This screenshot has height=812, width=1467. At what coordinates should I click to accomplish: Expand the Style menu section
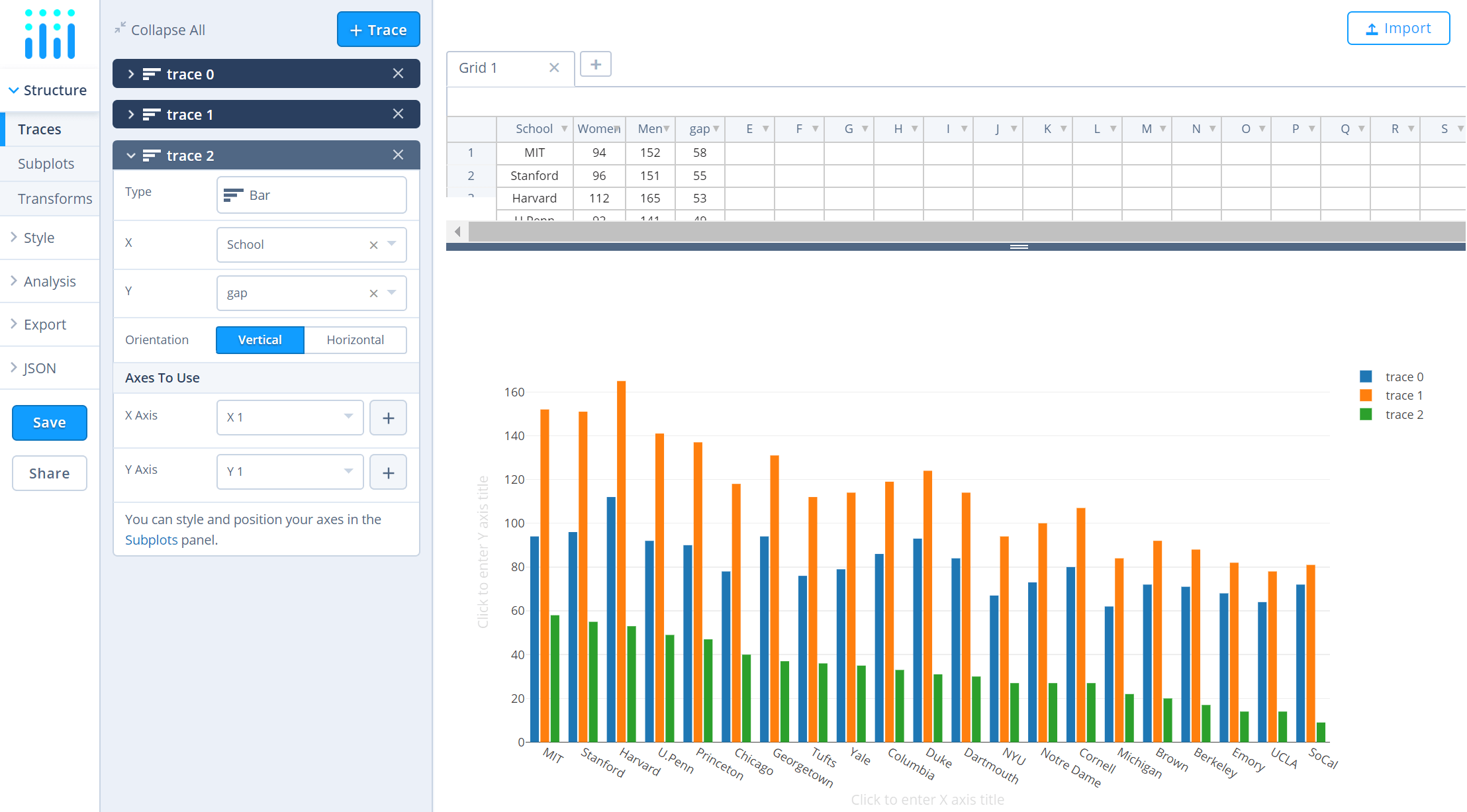coord(39,238)
